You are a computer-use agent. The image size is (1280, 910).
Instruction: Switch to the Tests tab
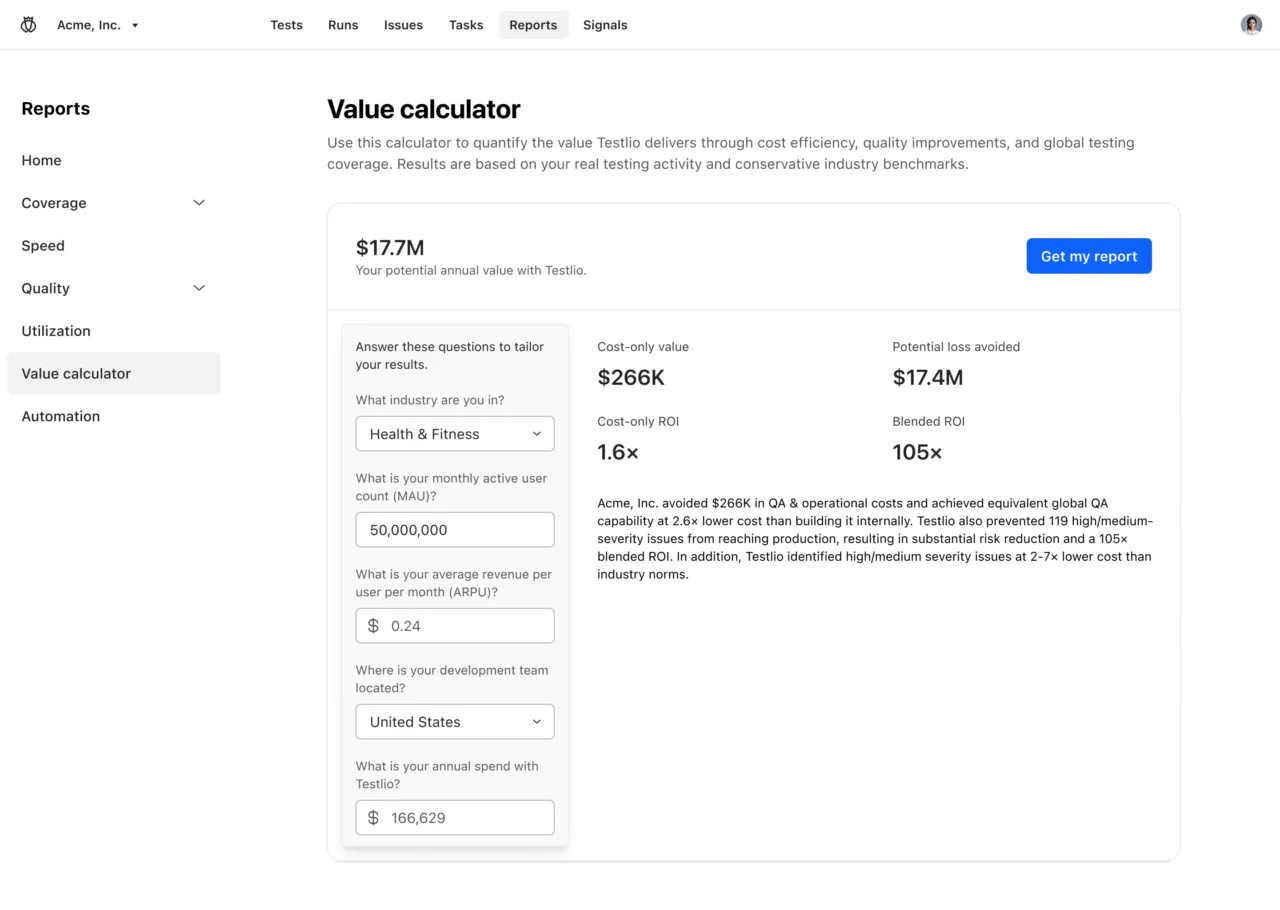point(287,25)
